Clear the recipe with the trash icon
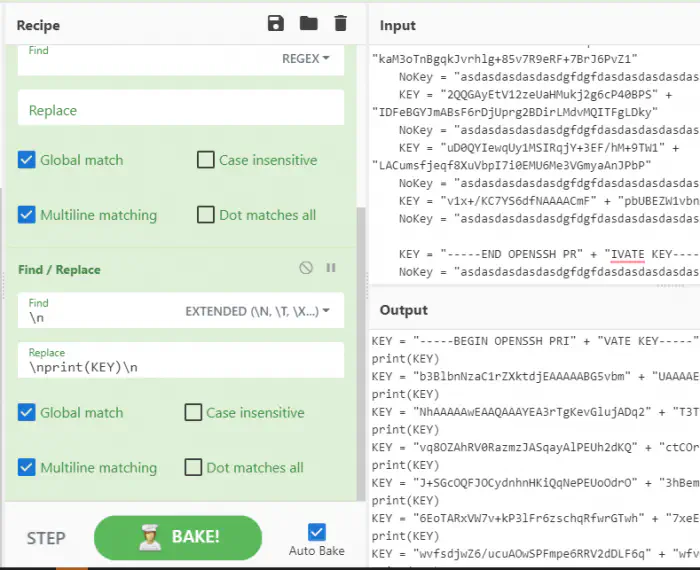Screen dimensions: 700x570 340,24
